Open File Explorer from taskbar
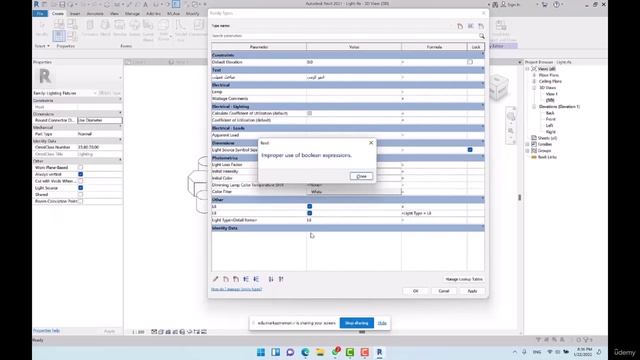The image size is (640, 360). coord(320,352)
